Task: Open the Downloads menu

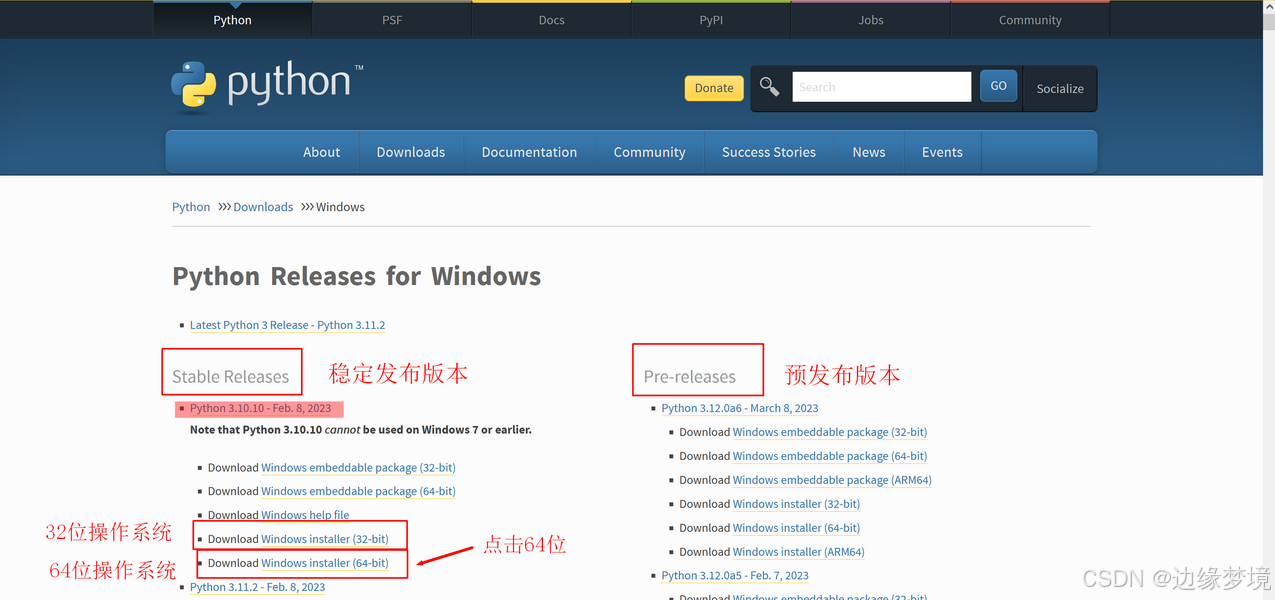Action: 410,151
